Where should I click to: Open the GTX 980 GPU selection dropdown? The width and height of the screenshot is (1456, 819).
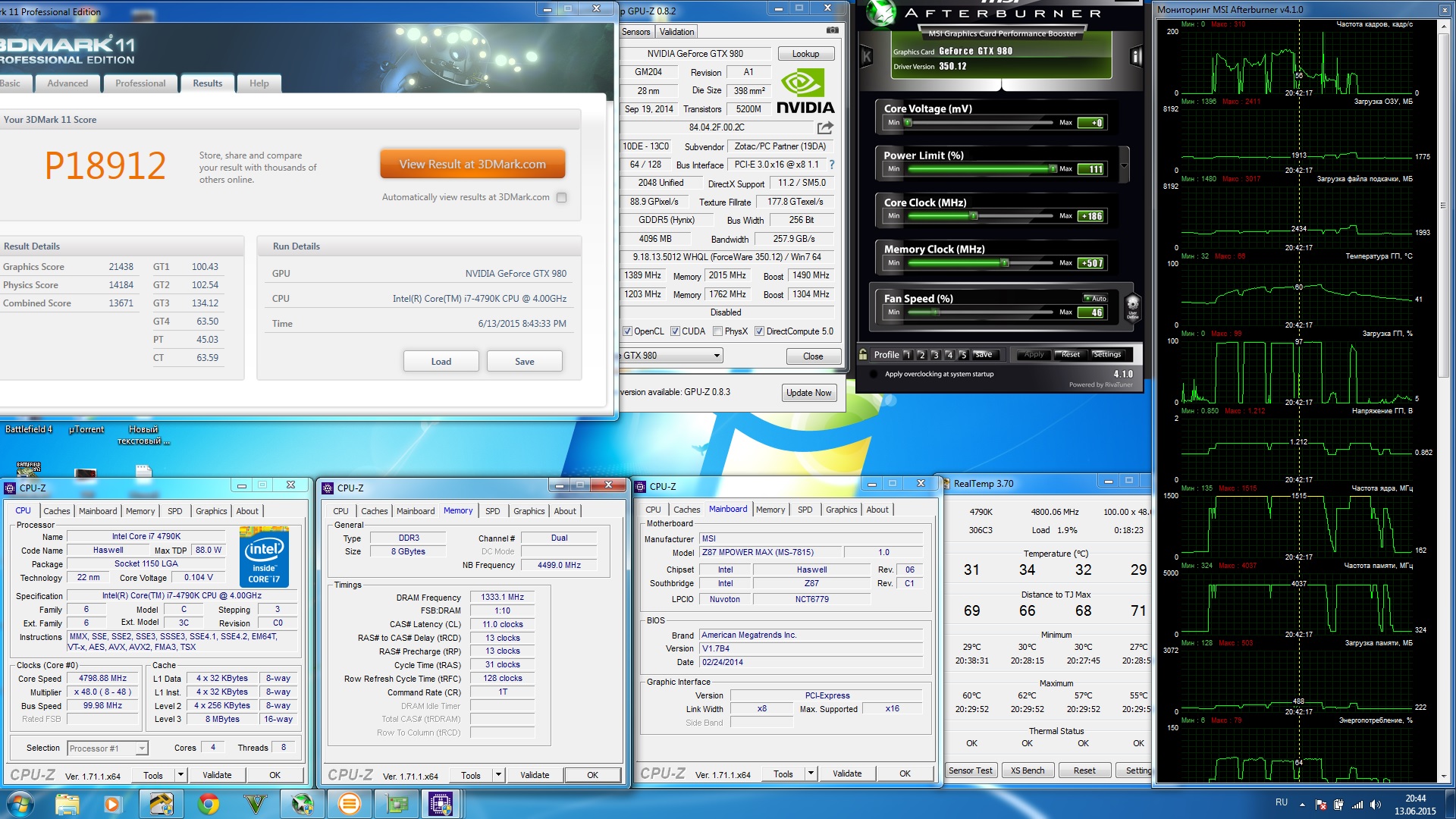tap(716, 356)
